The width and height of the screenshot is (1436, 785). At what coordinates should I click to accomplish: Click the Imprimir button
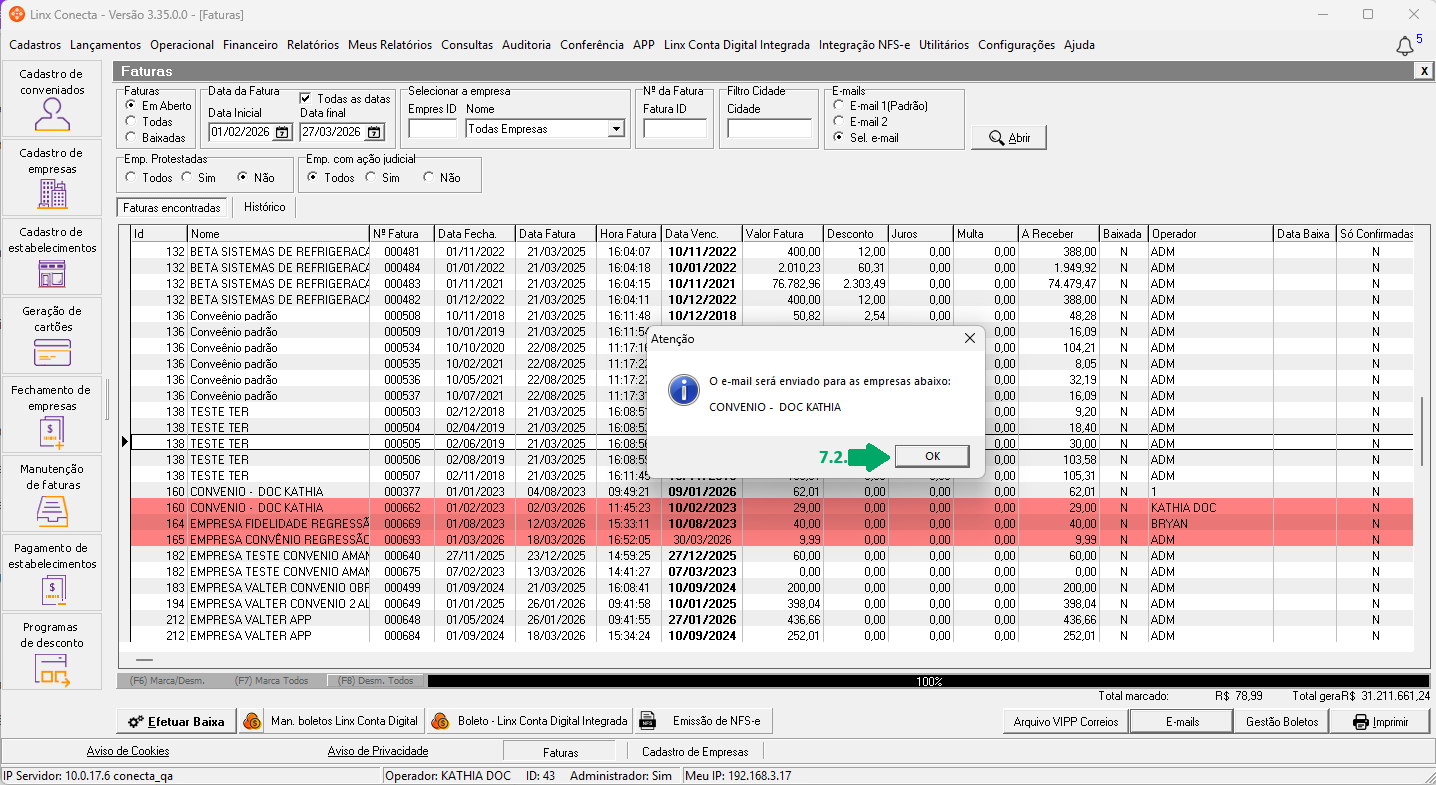1381,722
